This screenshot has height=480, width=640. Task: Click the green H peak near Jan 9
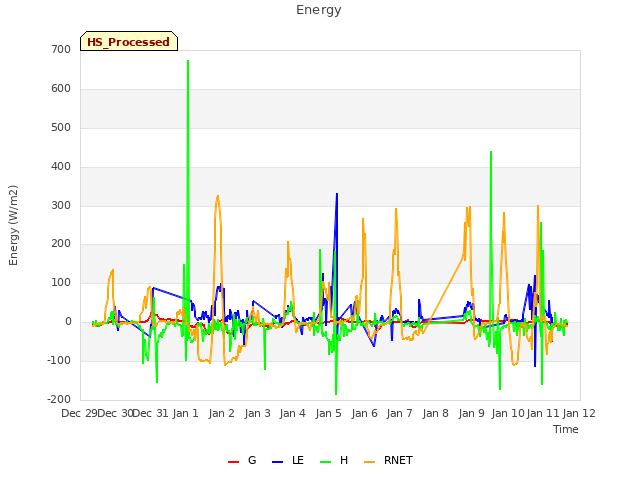pos(491,152)
